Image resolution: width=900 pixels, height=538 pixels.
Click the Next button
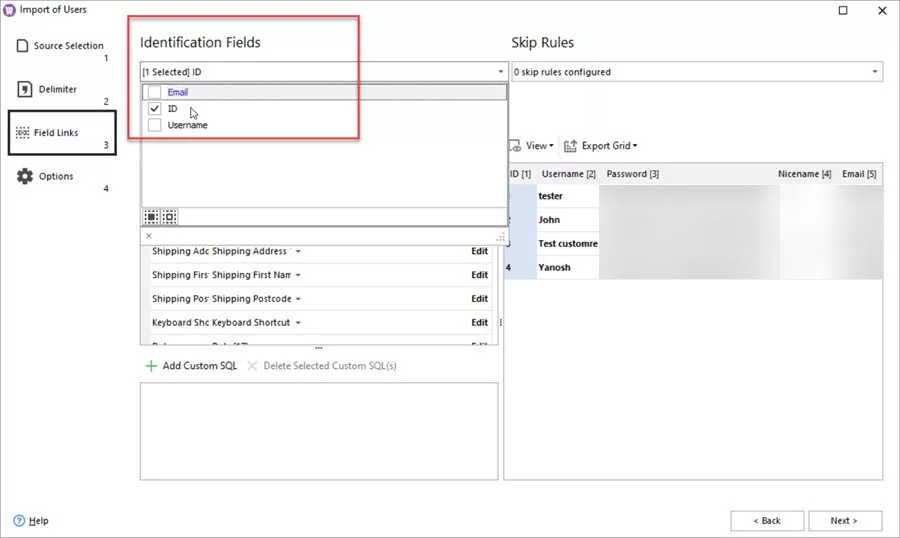[846, 521]
